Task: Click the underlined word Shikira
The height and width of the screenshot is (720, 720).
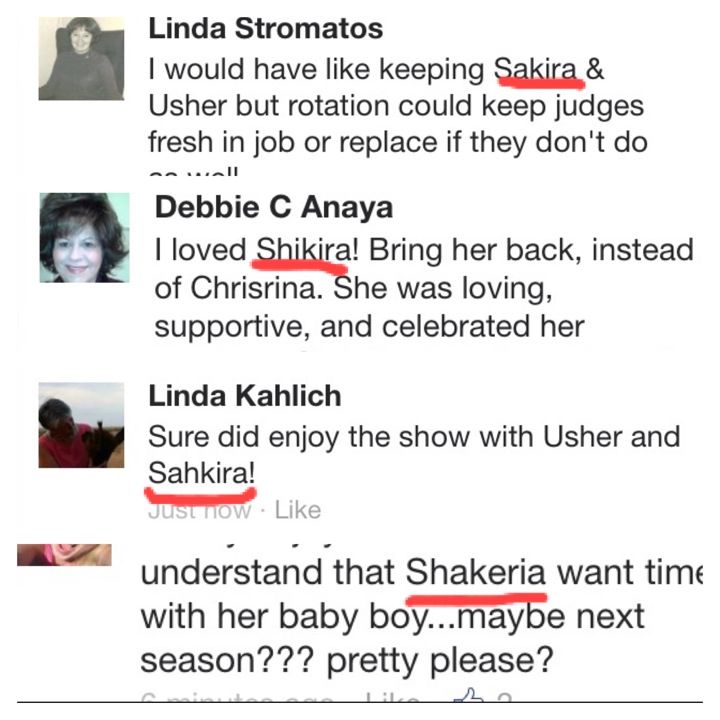Action: (302, 250)
